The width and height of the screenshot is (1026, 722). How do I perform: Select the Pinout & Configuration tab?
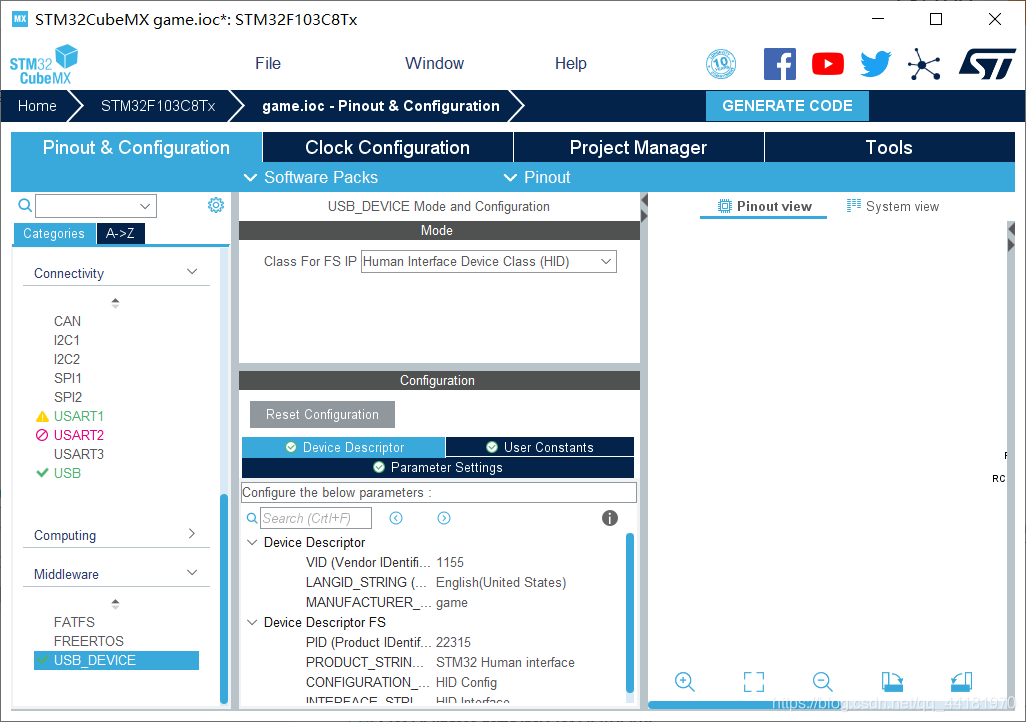click(x=136, y=147)
